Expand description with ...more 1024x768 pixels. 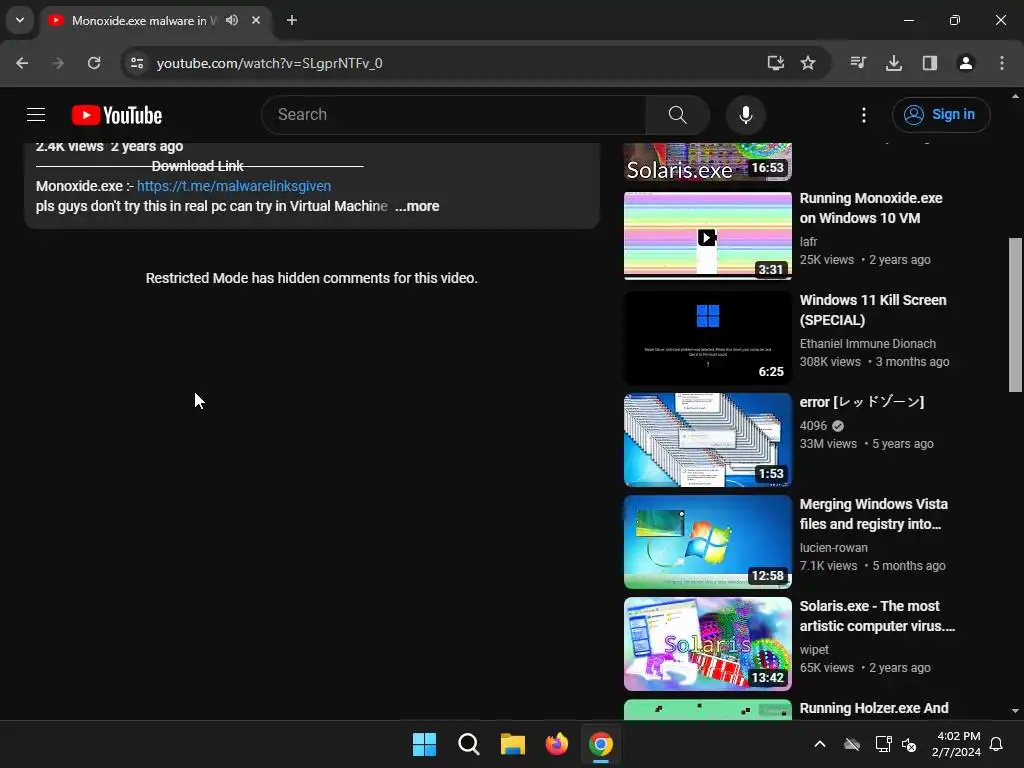[x=417, y=206]
